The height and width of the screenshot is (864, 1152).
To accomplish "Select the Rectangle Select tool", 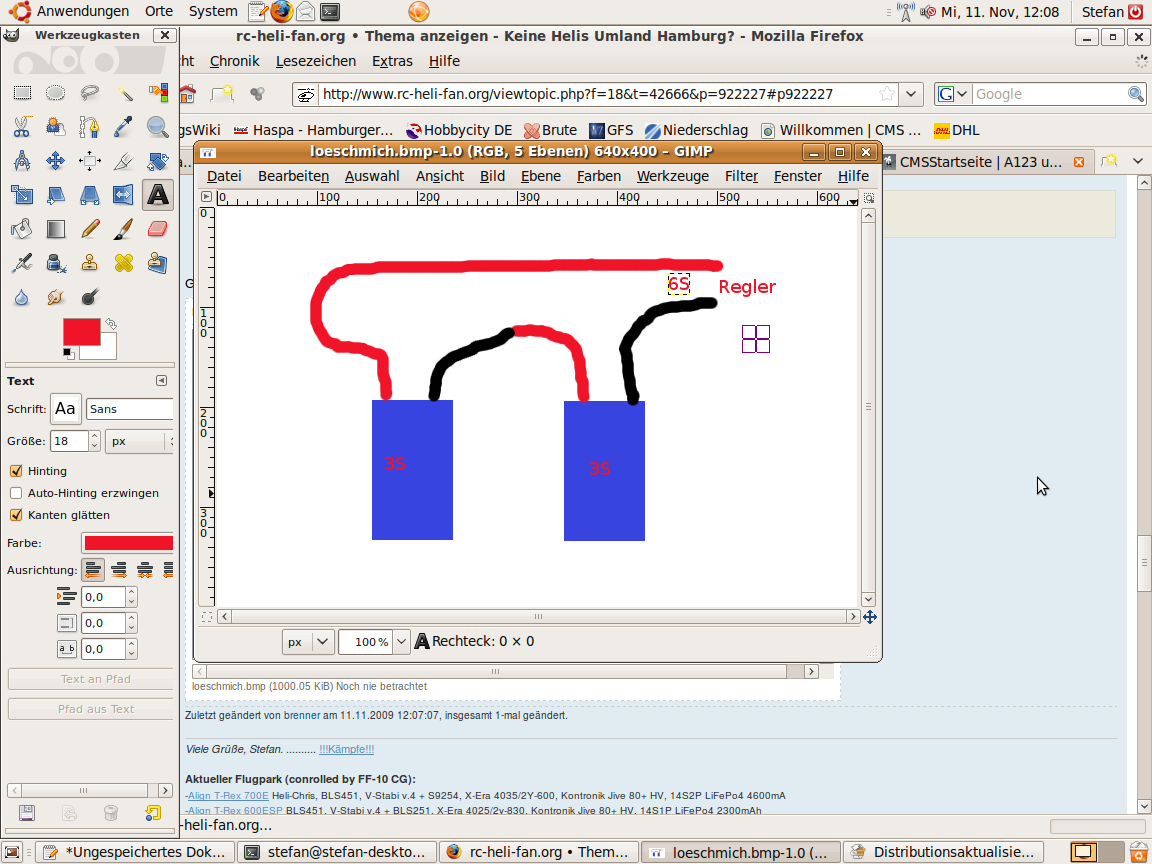I will (22, 93).
